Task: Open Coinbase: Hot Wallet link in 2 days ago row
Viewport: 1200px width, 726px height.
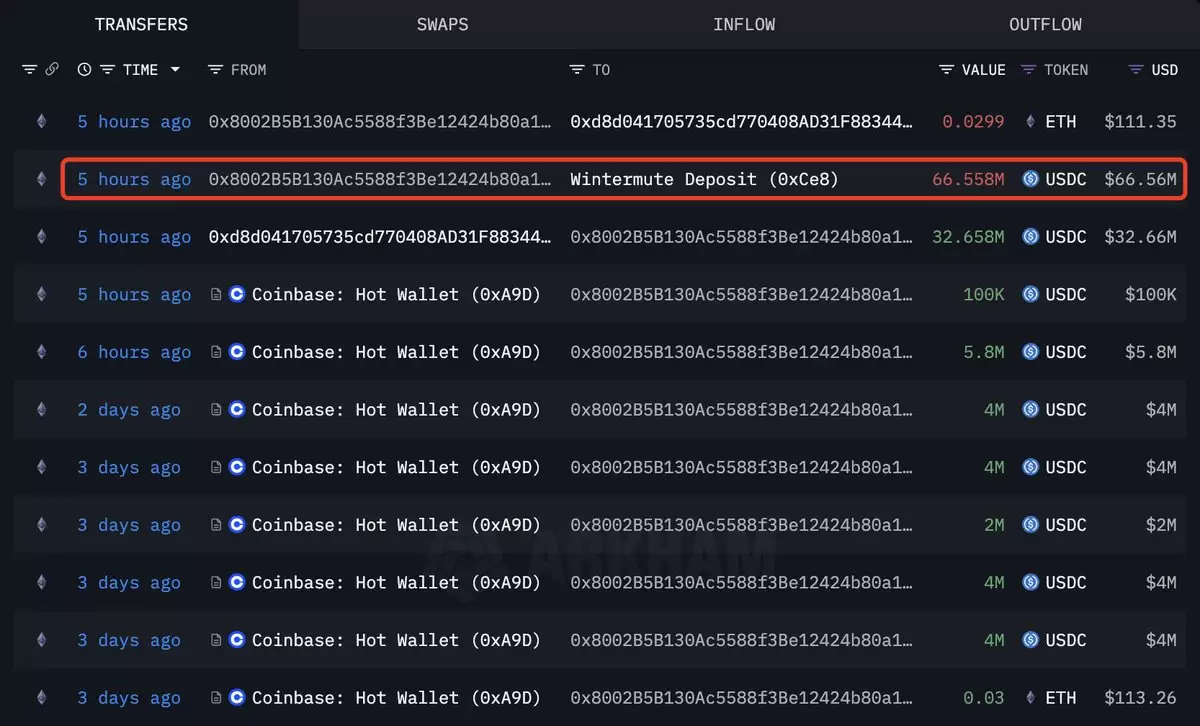Action: coord(396,410)
